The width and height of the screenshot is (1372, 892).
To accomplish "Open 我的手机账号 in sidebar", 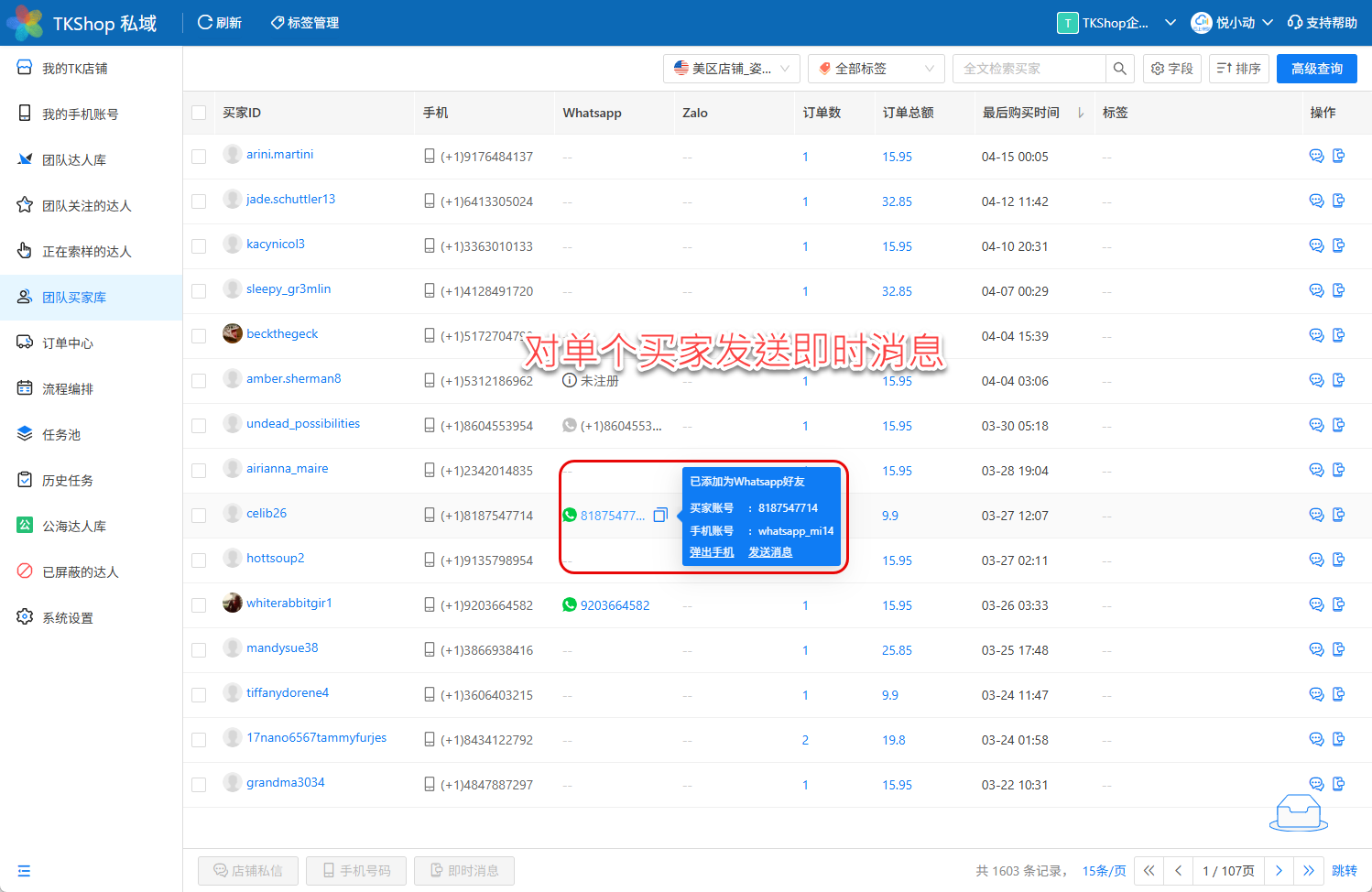I will (x=92, y=114).
